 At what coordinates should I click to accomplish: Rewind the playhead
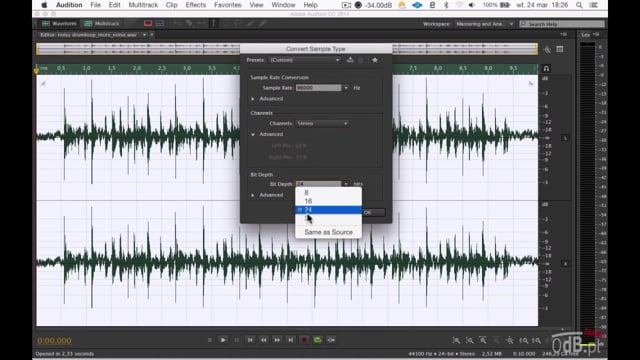tap(264, 340)
